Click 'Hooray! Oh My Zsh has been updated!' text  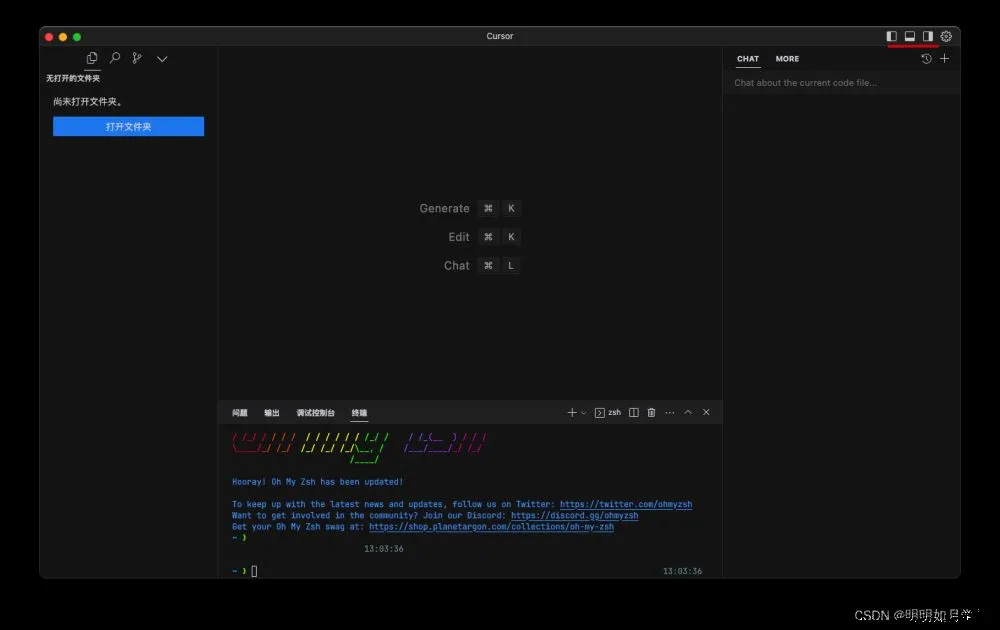click(x=317, y=482)
